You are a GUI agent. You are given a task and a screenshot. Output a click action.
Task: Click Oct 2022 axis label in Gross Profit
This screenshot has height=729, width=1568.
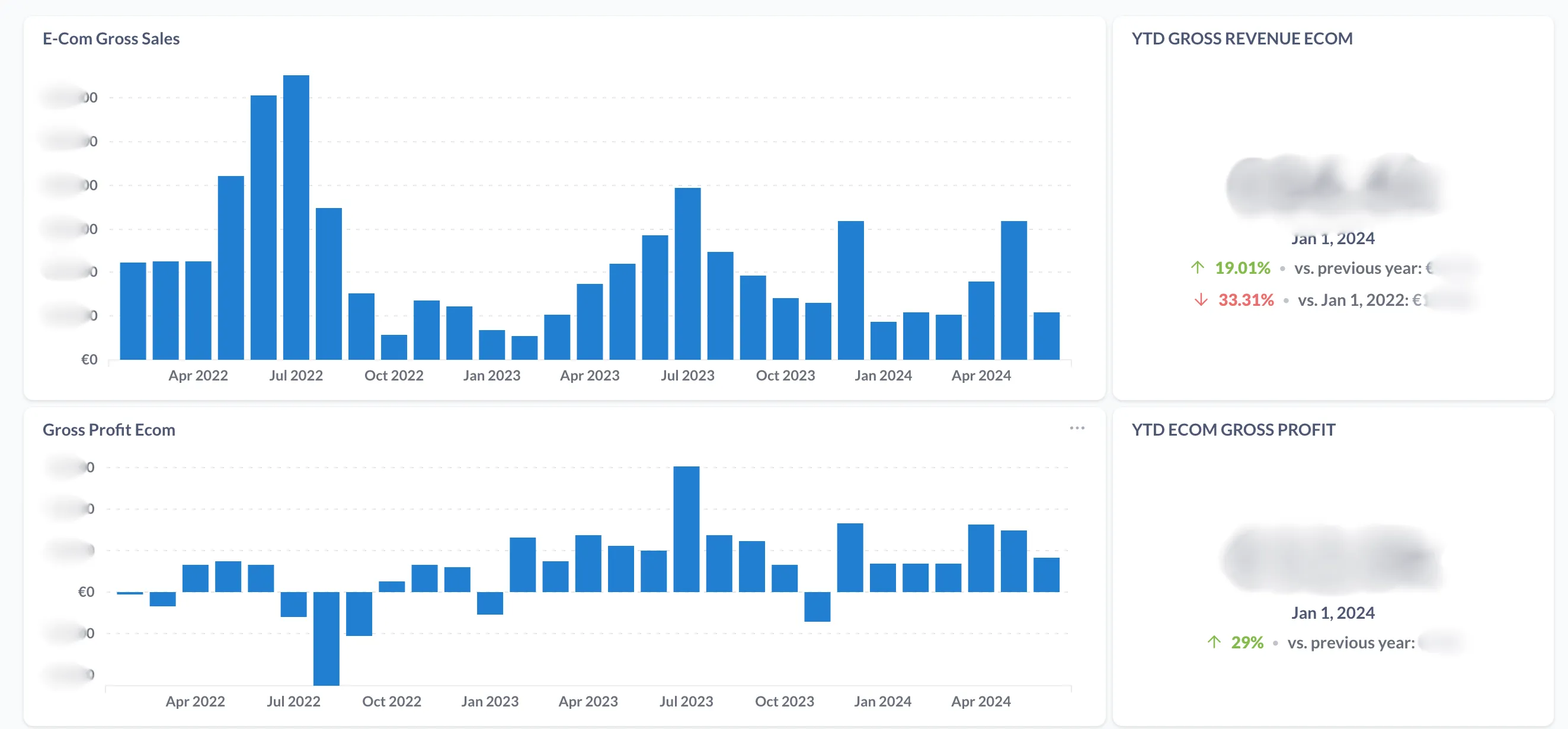pos(391,701)
